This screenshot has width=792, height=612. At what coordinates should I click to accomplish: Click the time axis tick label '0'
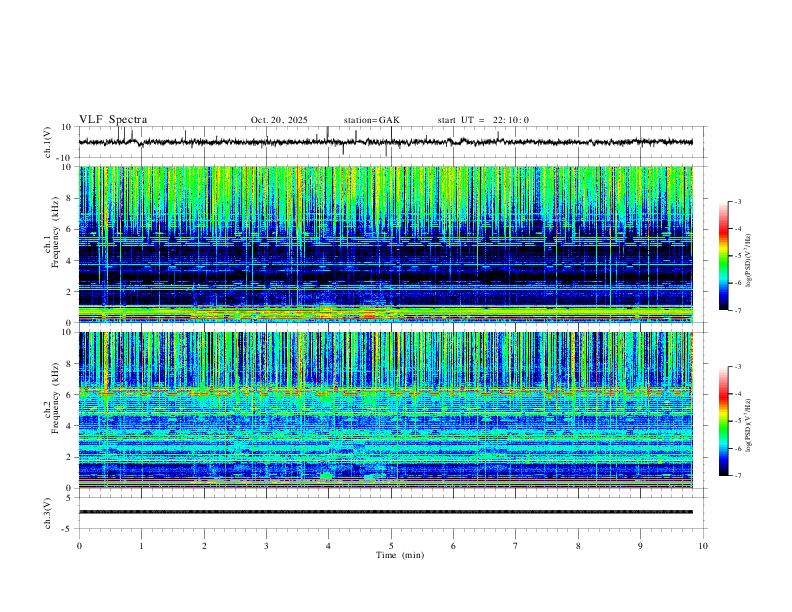point(79,546)
